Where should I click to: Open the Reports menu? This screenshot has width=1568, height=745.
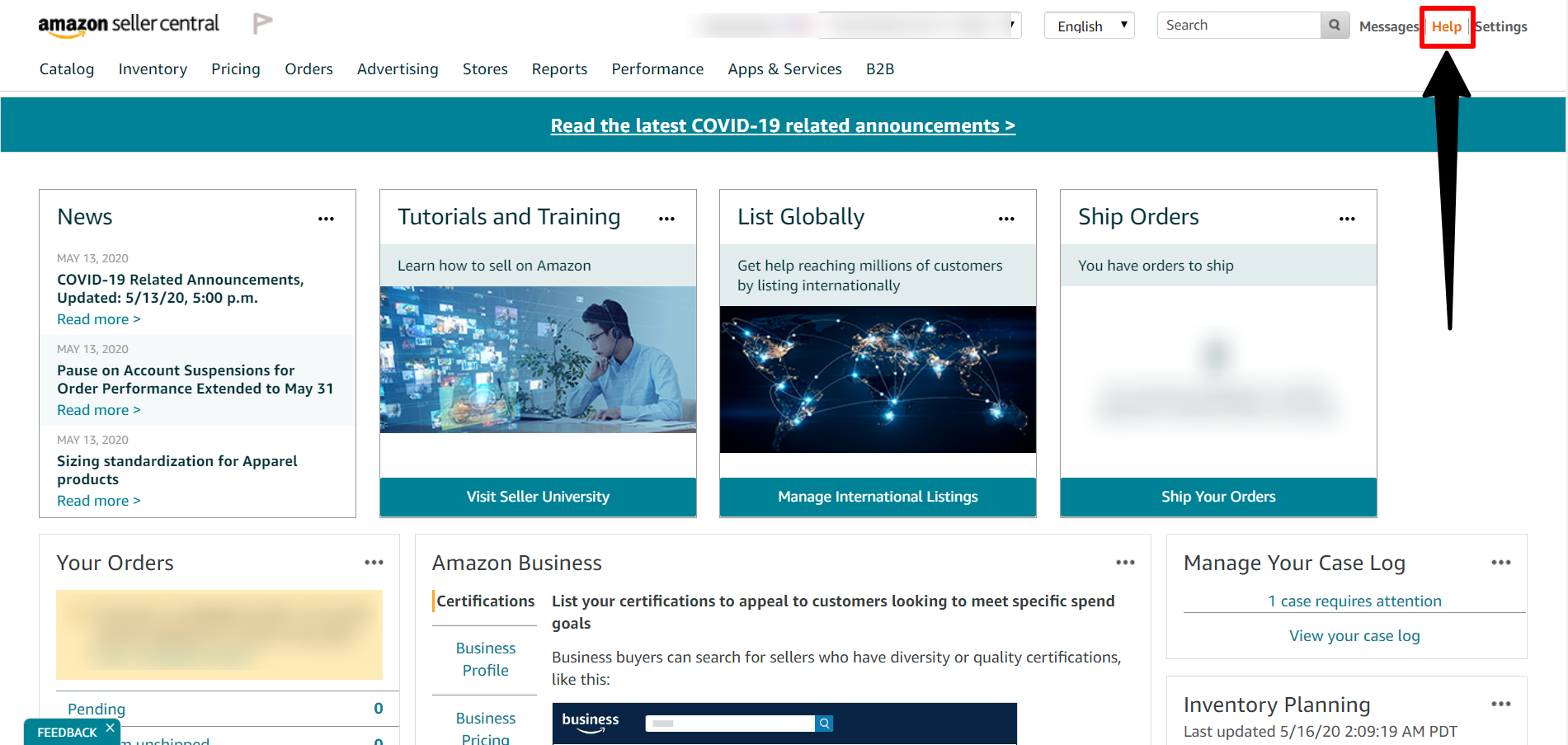559,69
